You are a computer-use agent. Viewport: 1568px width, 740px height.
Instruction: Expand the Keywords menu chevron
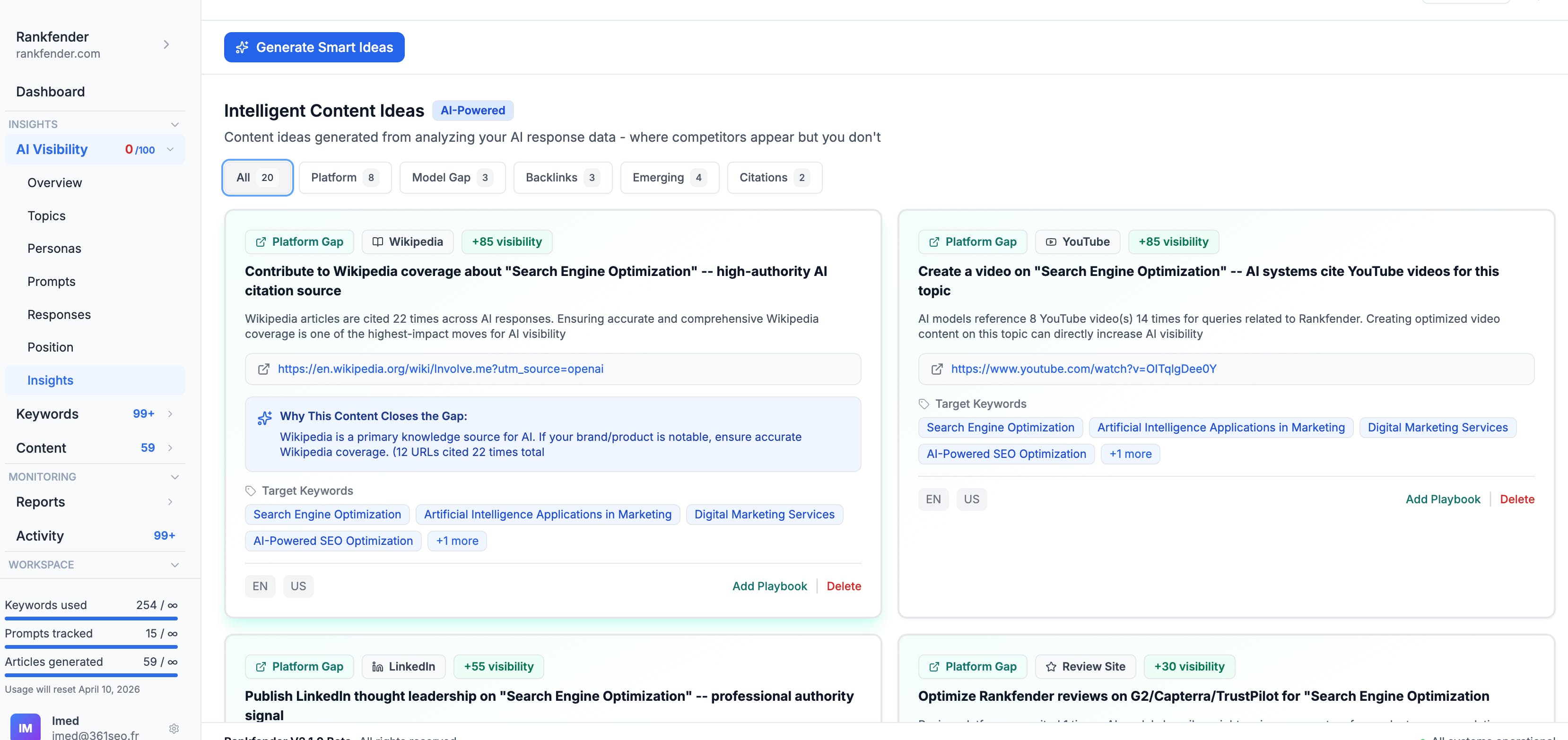pos(170,414)
